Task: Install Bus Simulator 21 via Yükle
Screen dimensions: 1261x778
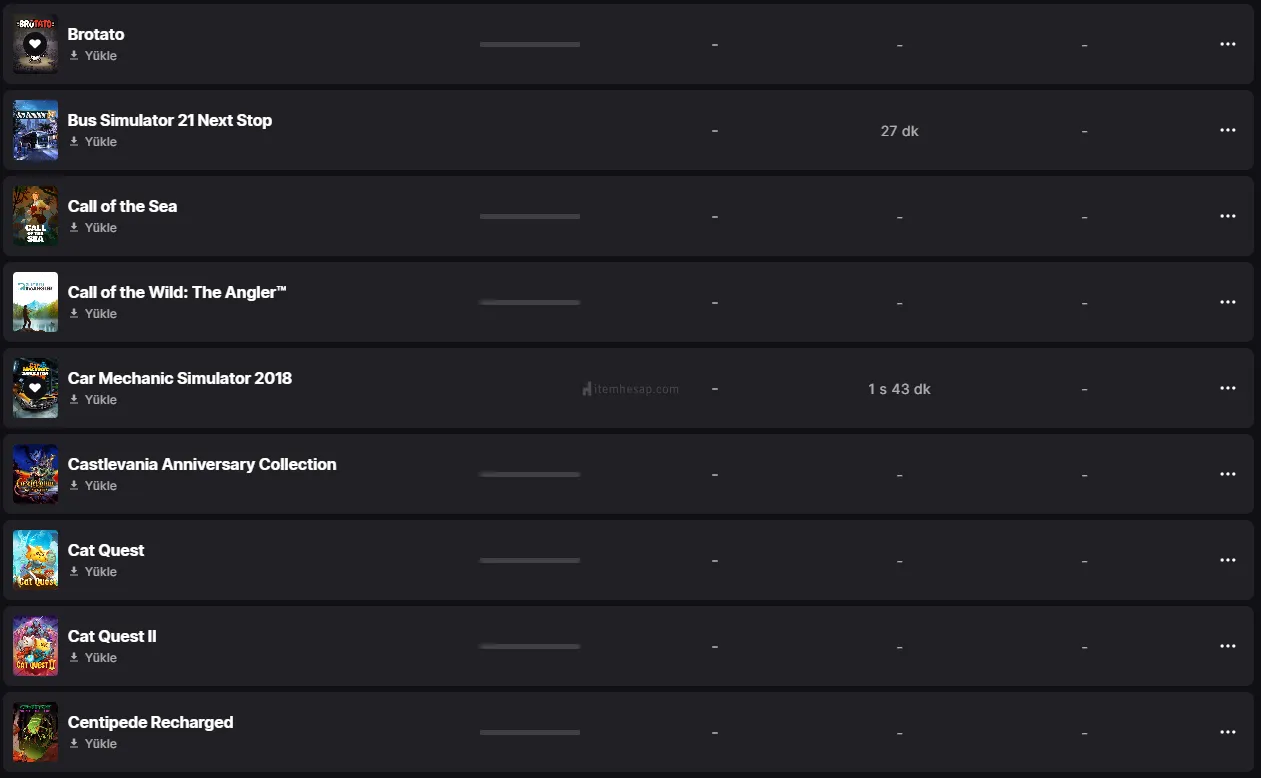Action: (100, 142)
